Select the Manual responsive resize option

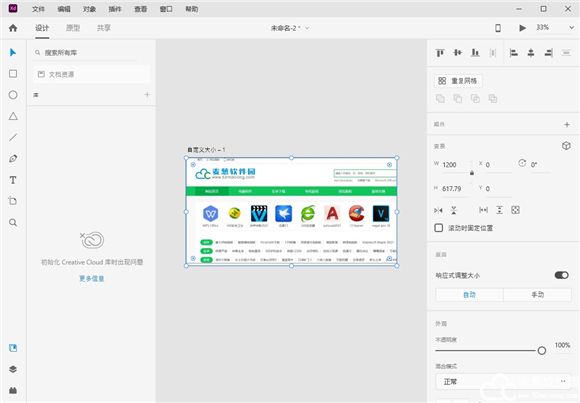click(537, 295)
